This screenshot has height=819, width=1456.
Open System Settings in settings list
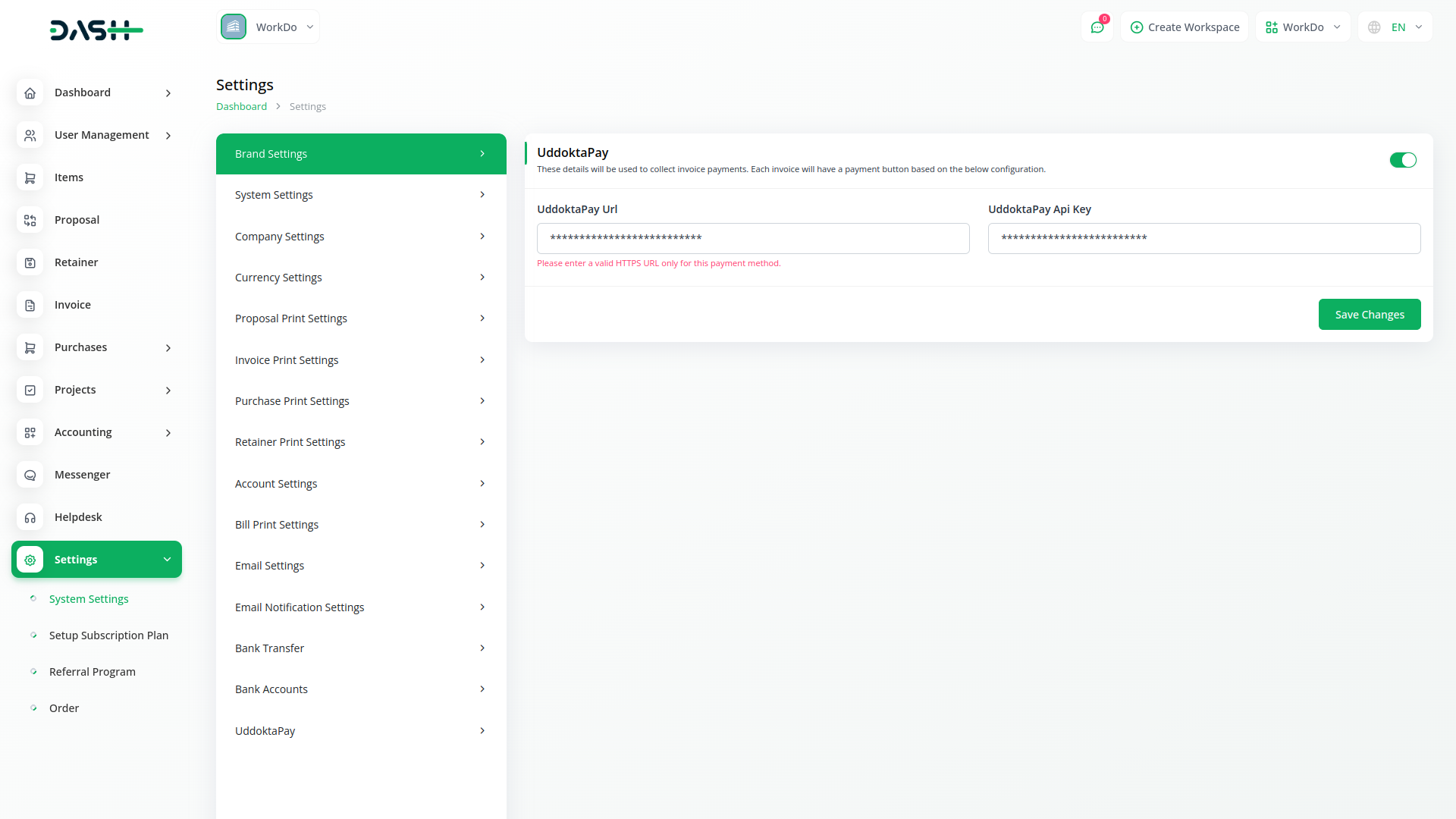(361, 195)
